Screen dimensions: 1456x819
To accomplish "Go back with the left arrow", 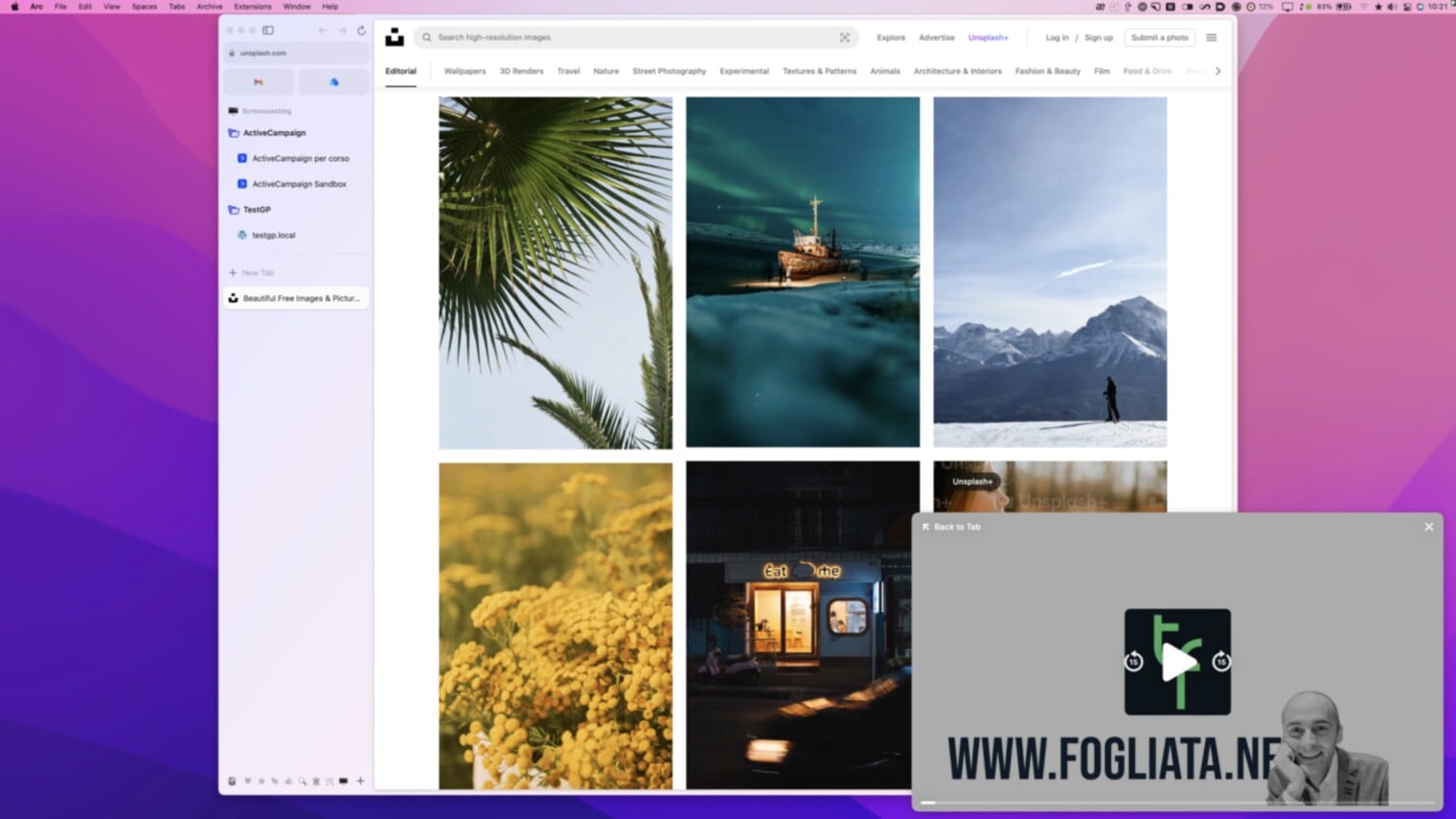I will [323, 31].
